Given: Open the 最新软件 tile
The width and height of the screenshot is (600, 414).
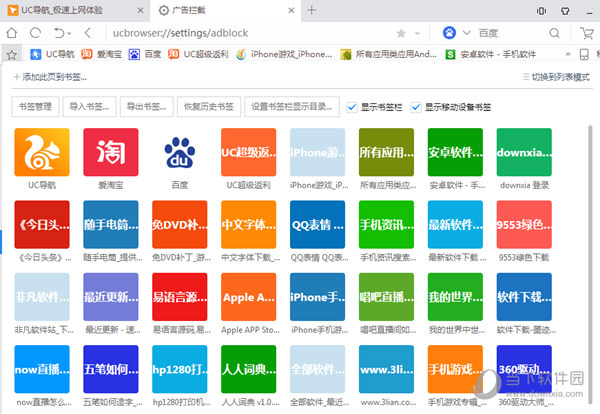Looking at the screenshot, I should [x=455, y=225].
